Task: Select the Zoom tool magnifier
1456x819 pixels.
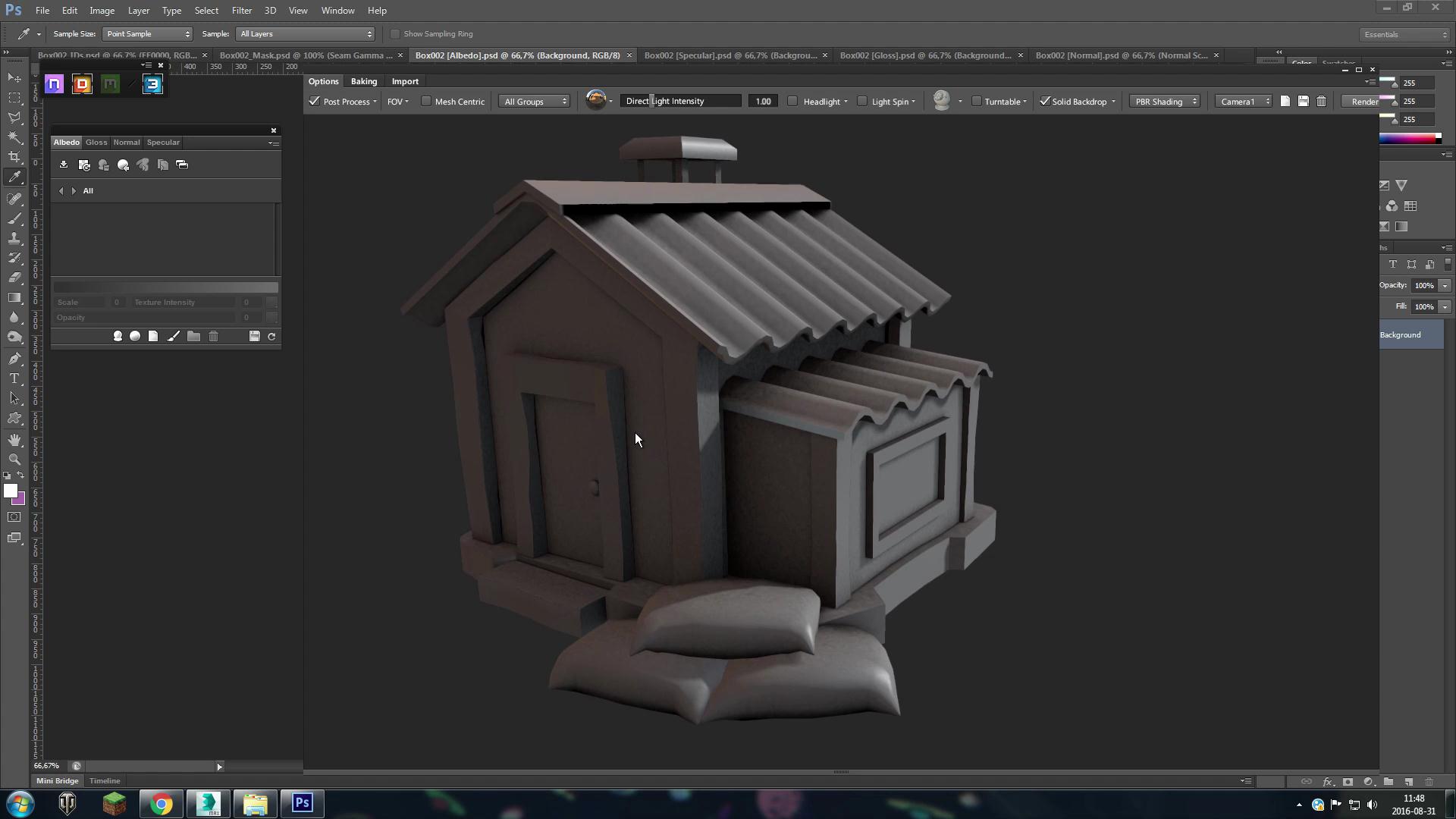Action: pyautogui.click(x=14, y=460)
